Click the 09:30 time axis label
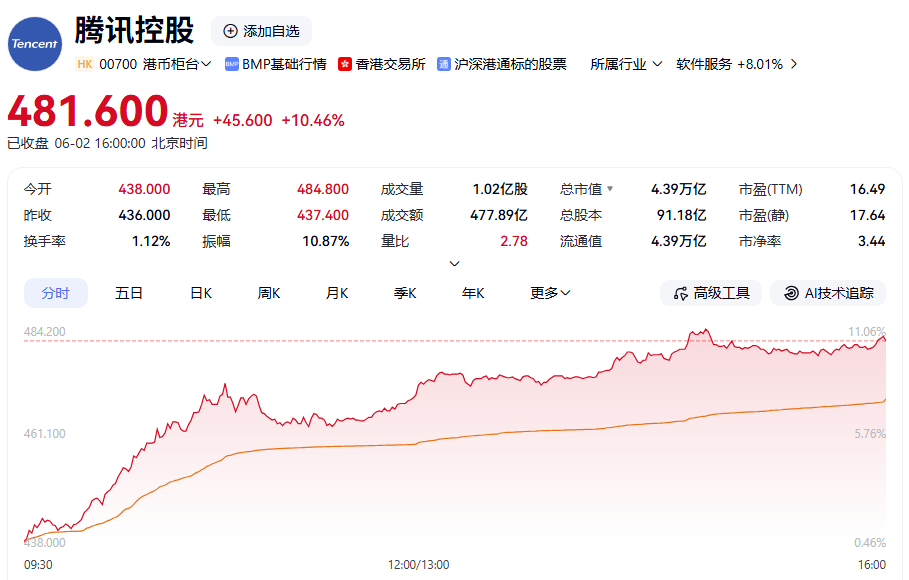Image resolution: width=909 pixels, height=580 pixels. point(38,565)
